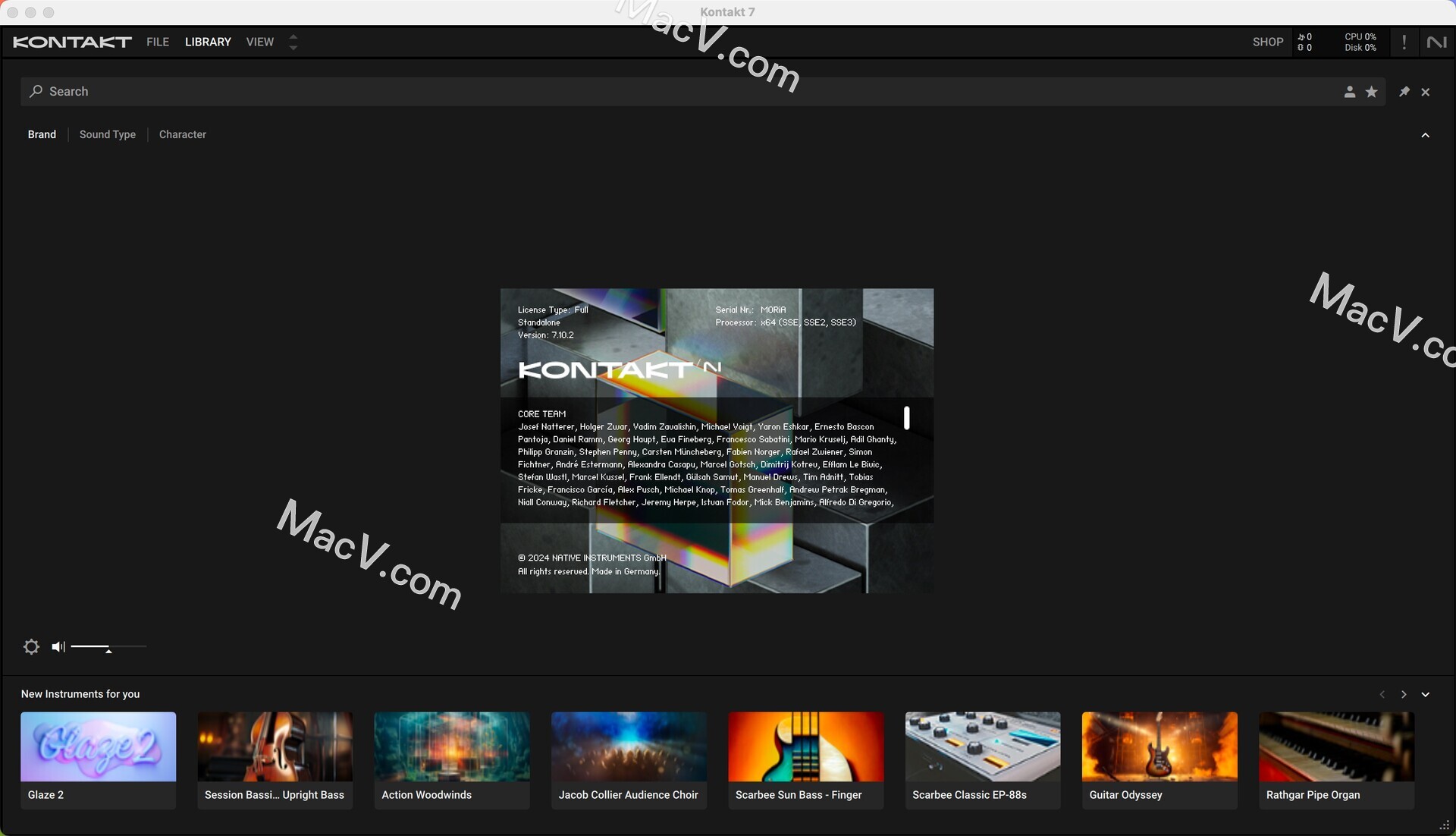Open the settings gear icon
This screenshot has width=1456, height=836.
click(31, 646)
